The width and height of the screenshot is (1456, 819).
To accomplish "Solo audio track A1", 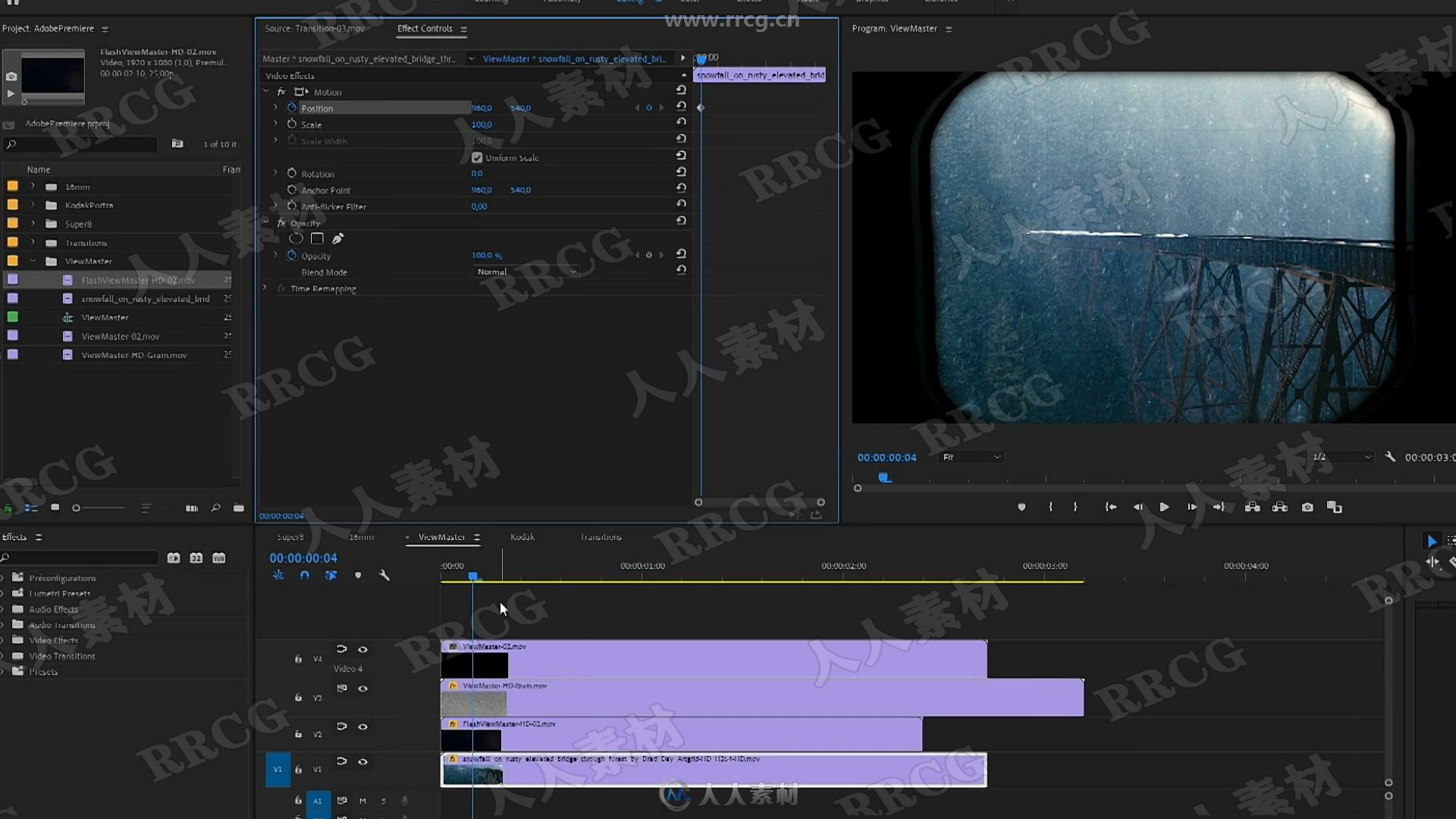I will tap(384, 800).
